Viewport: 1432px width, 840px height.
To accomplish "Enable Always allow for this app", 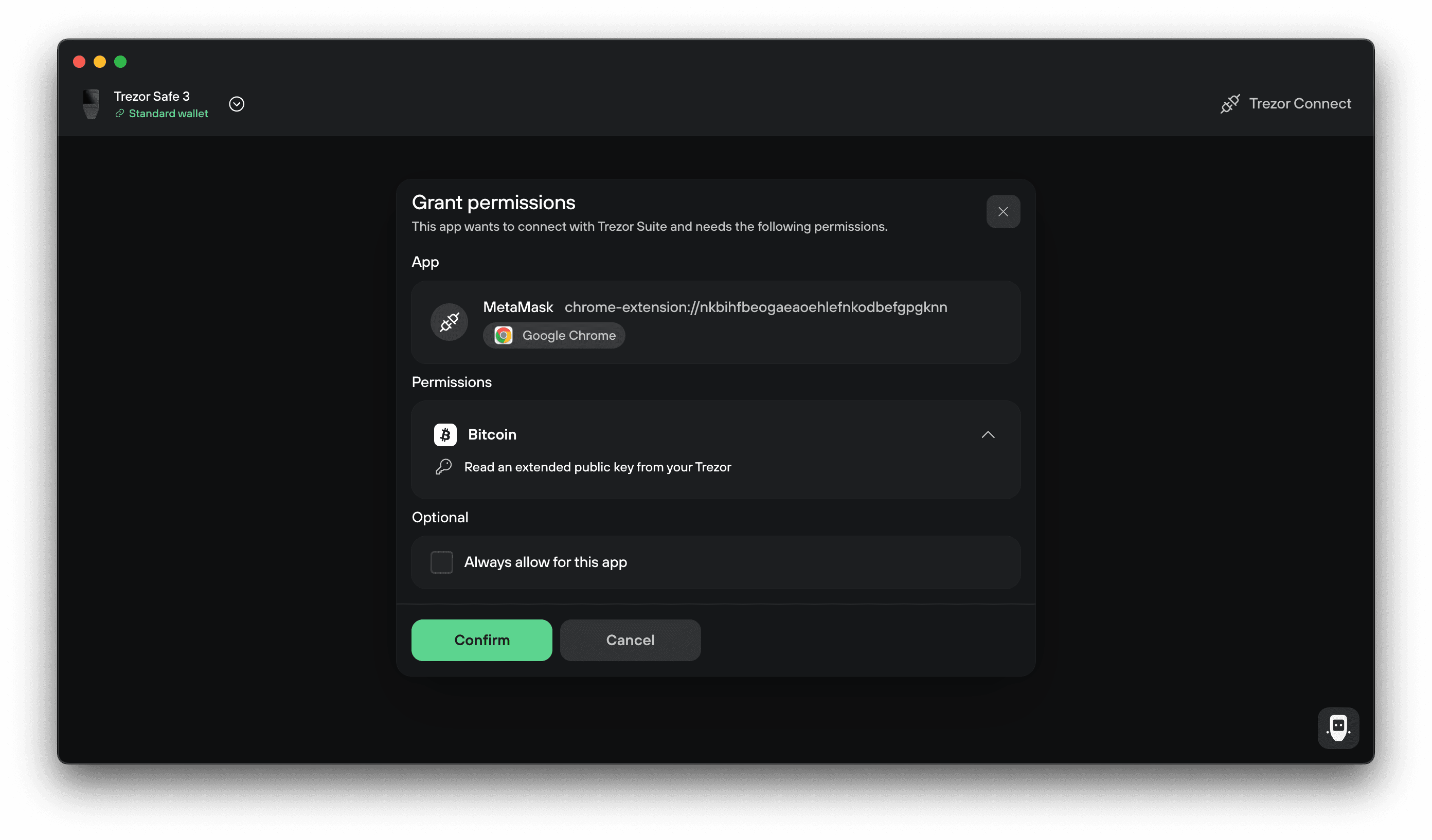I will tap(441, 562).
